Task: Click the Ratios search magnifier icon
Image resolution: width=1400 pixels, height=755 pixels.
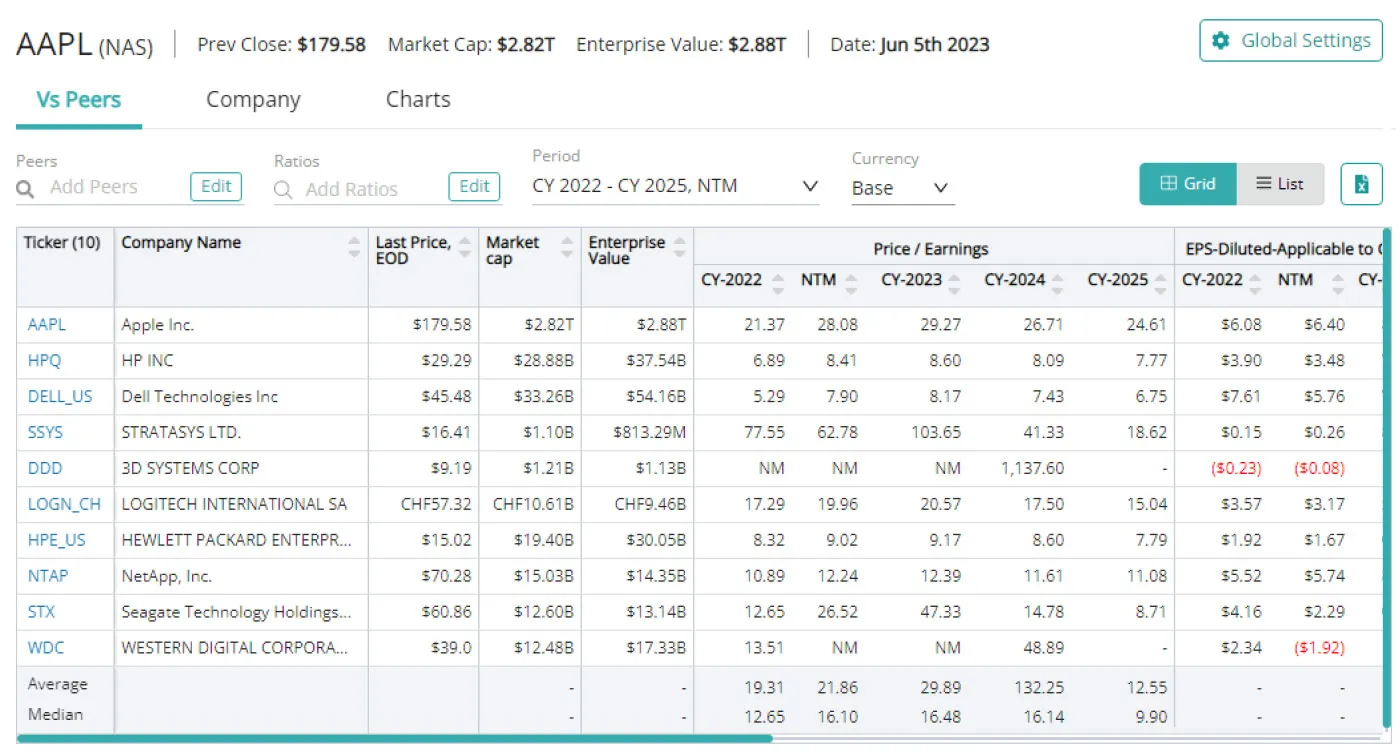Action: tap(284, 189)
